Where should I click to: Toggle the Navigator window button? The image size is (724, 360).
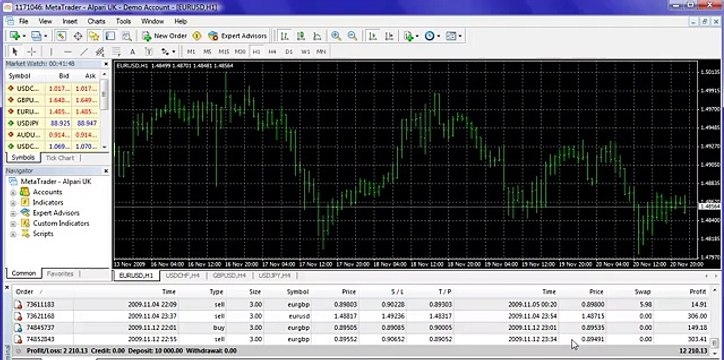(x=94, y=36)
